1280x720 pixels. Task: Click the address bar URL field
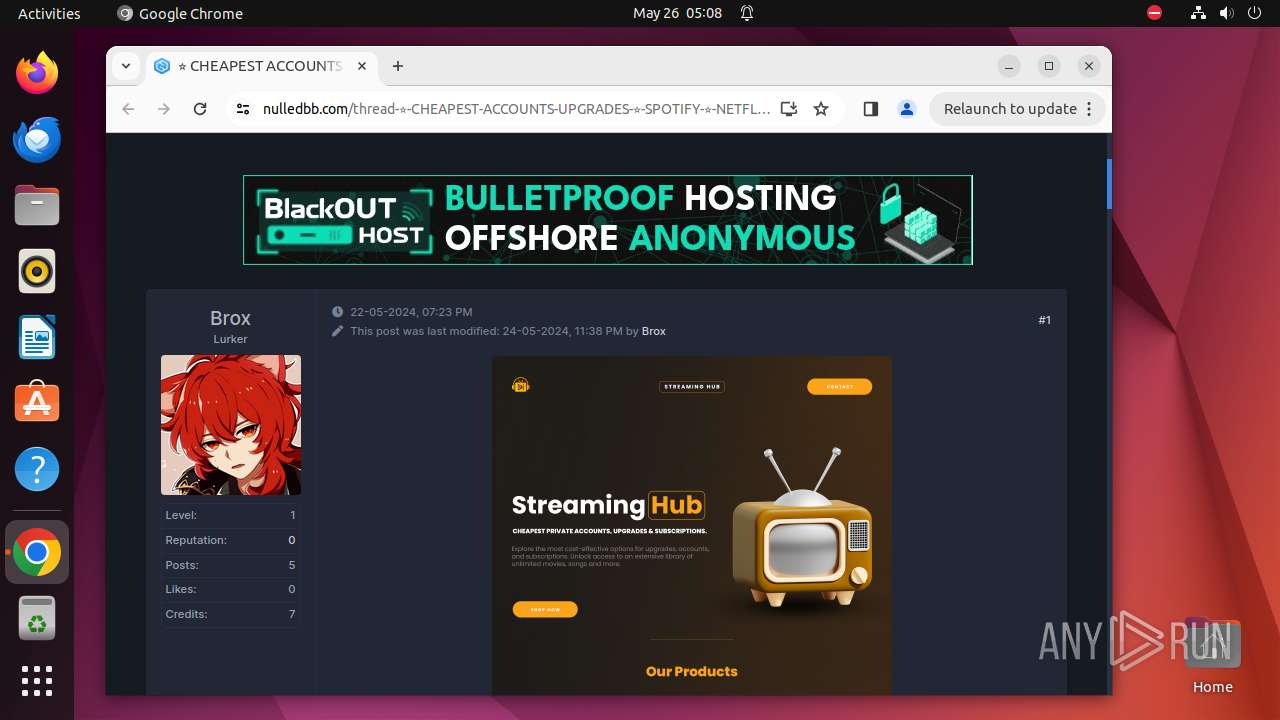tap(516, 109)
